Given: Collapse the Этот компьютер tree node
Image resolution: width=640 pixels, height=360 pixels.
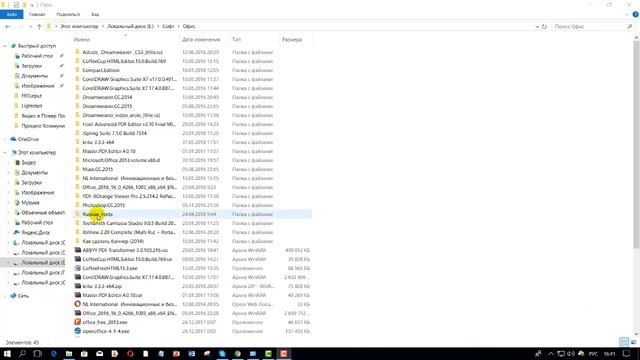Looking at the screenshot, I should 4,153.
